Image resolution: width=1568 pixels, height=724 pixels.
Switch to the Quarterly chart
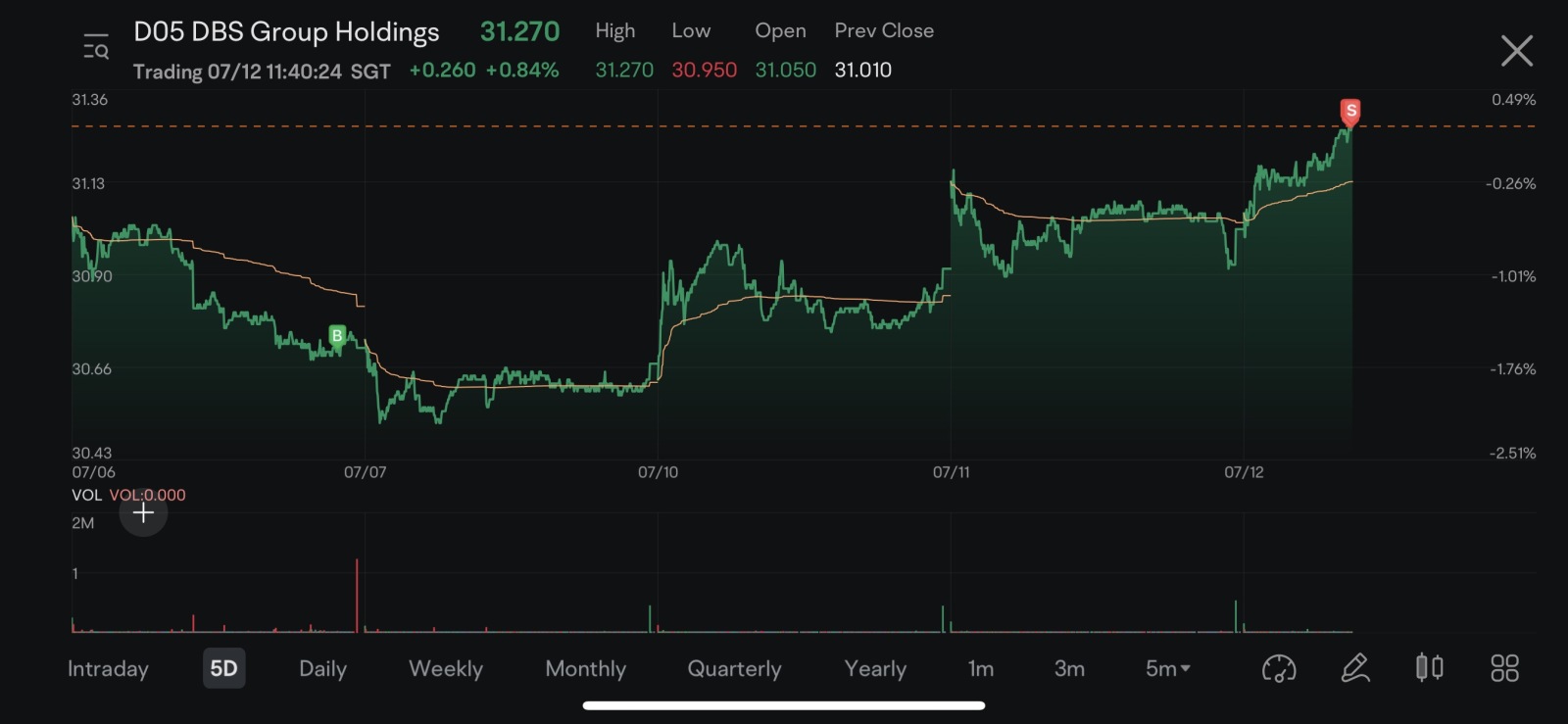tap(734, 669)
